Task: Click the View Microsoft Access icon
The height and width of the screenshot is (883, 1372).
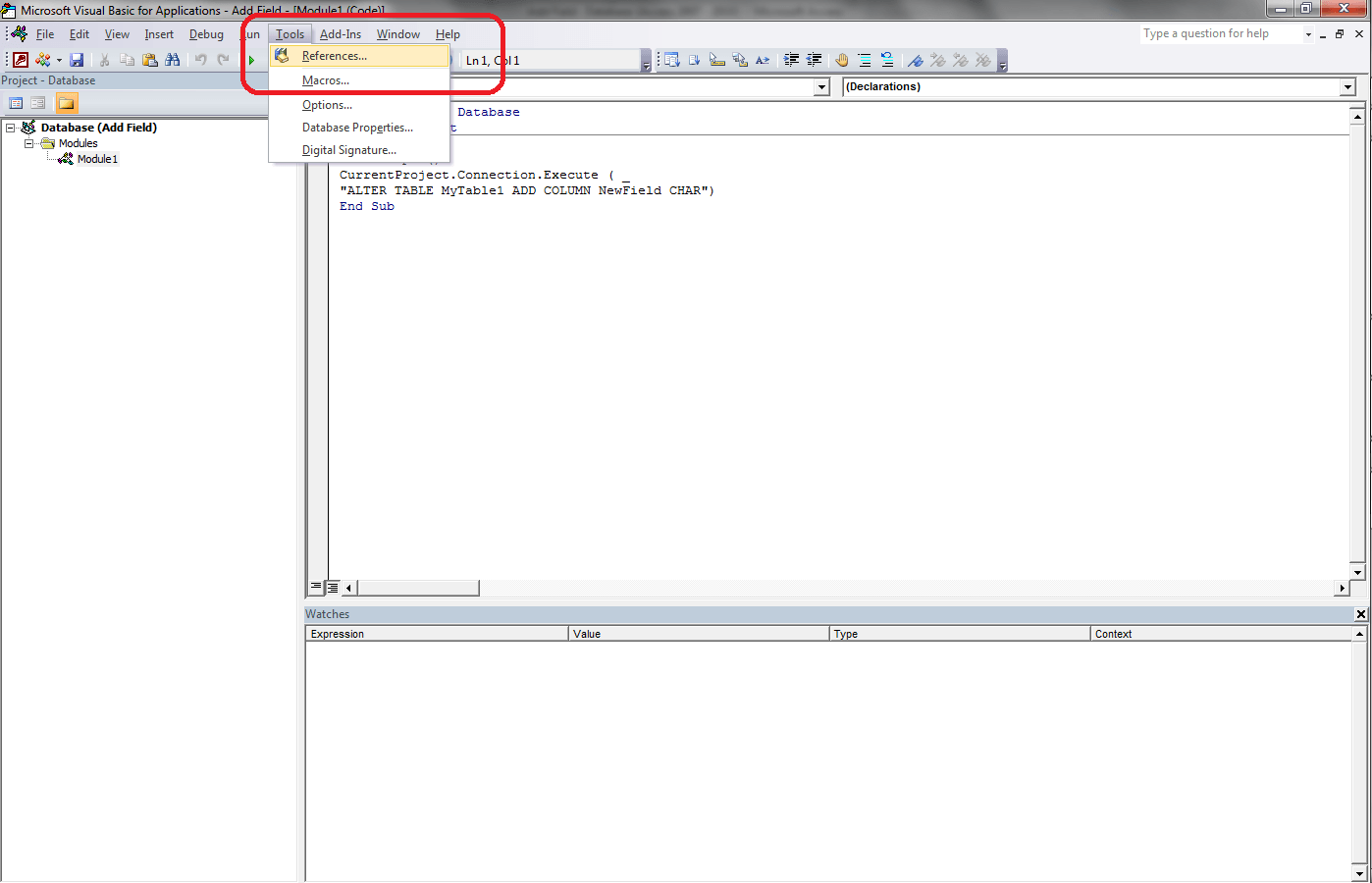Action: (x=21, y=60)
